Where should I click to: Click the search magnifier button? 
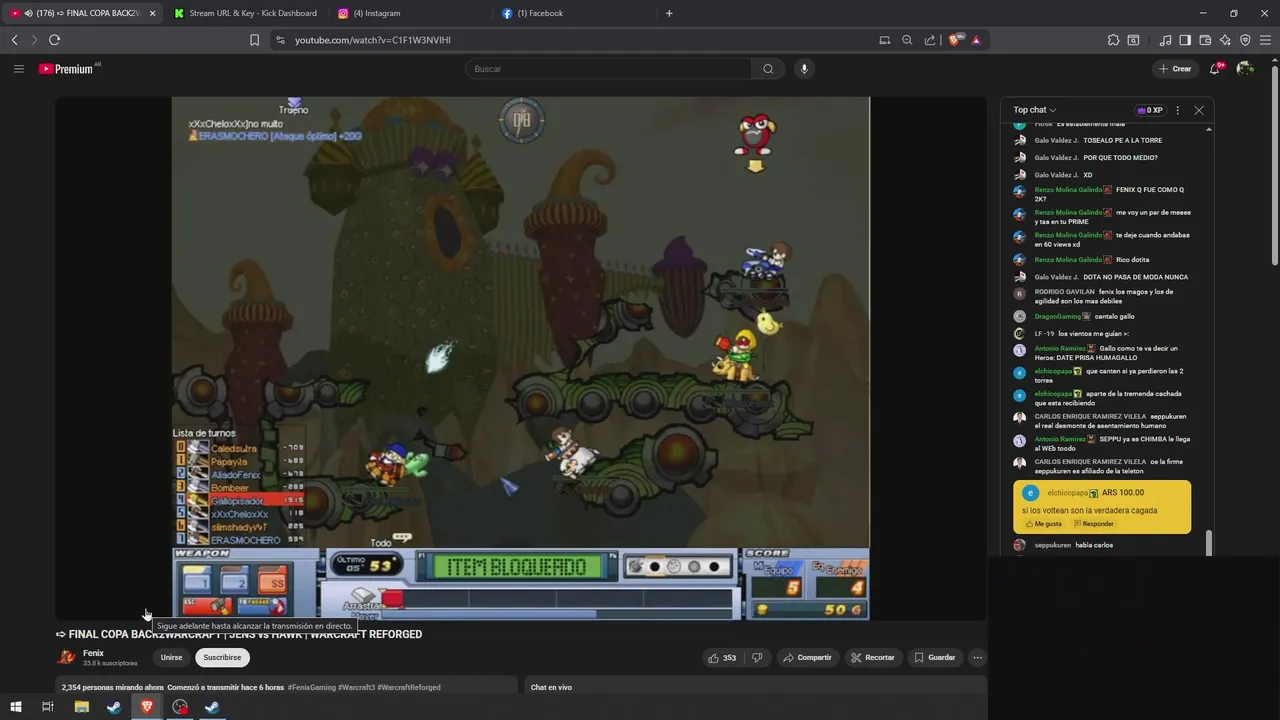(768, 69)
